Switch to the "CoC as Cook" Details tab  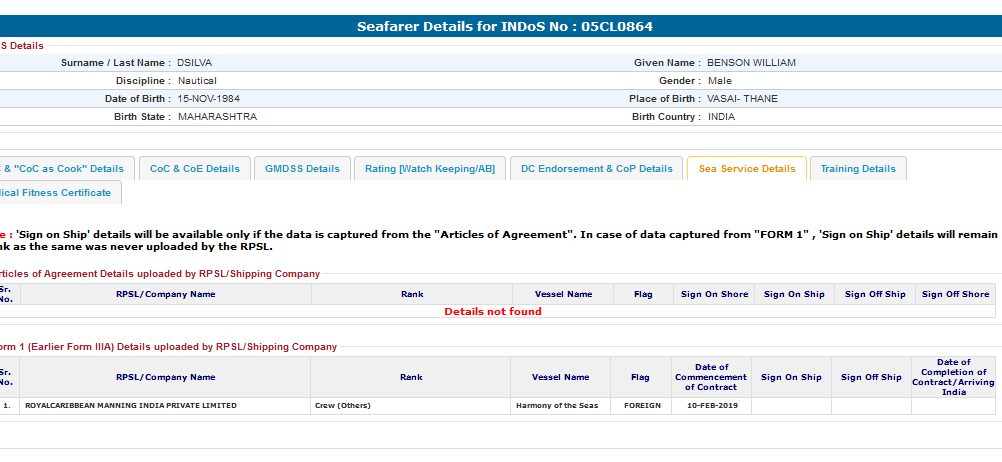[66, 169]
